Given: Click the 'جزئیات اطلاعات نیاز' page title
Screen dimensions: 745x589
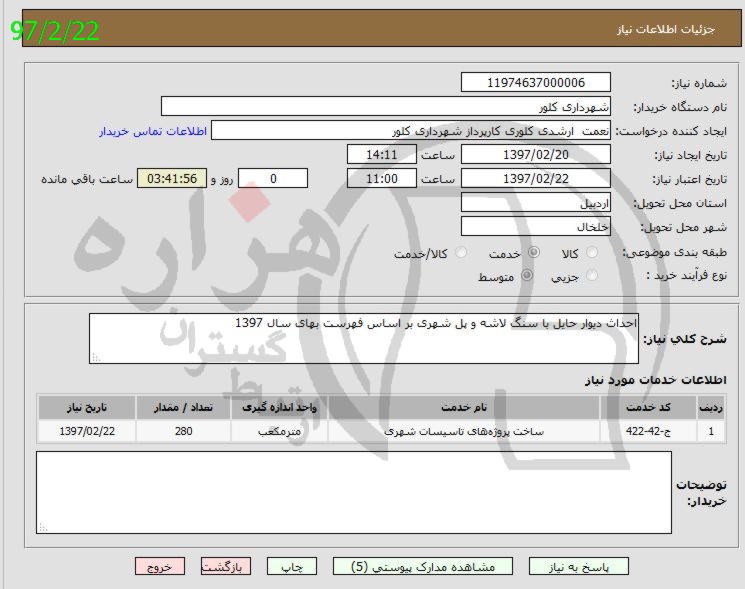Looking at the screenshot, I should 666,29.
